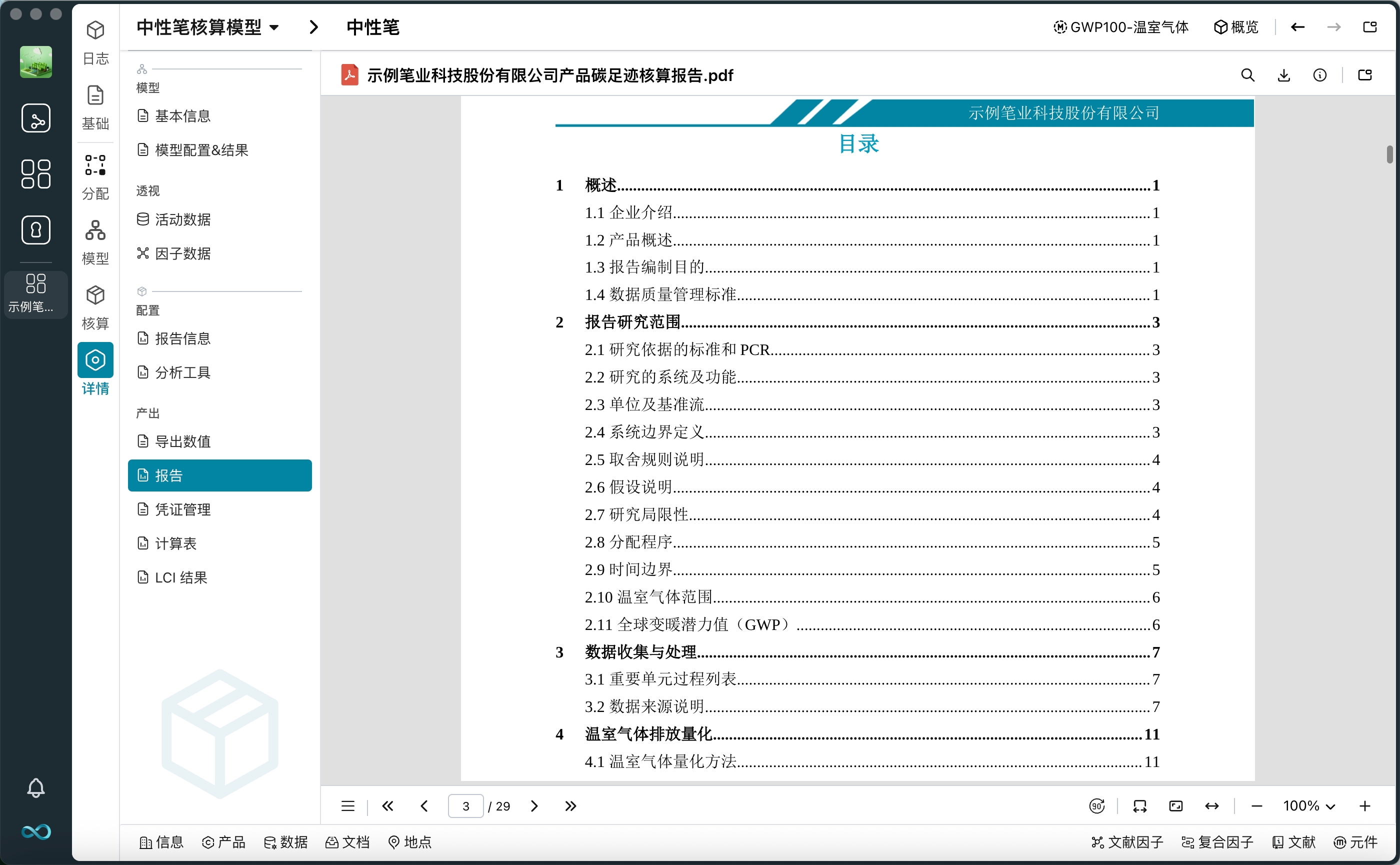Toggle the PDF thumbnail sidebar menu
The image size is (1400, 865).
tap(347, 805)
